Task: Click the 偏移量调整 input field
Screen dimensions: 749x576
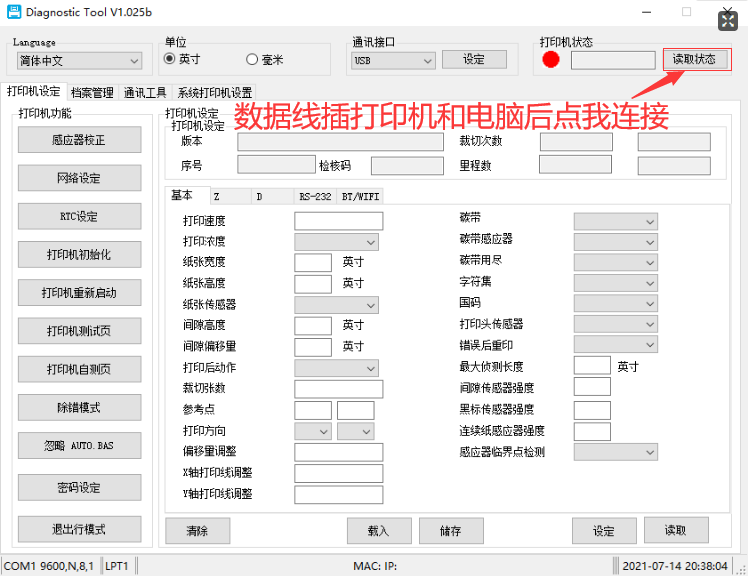Action: (x=339, y=452)
